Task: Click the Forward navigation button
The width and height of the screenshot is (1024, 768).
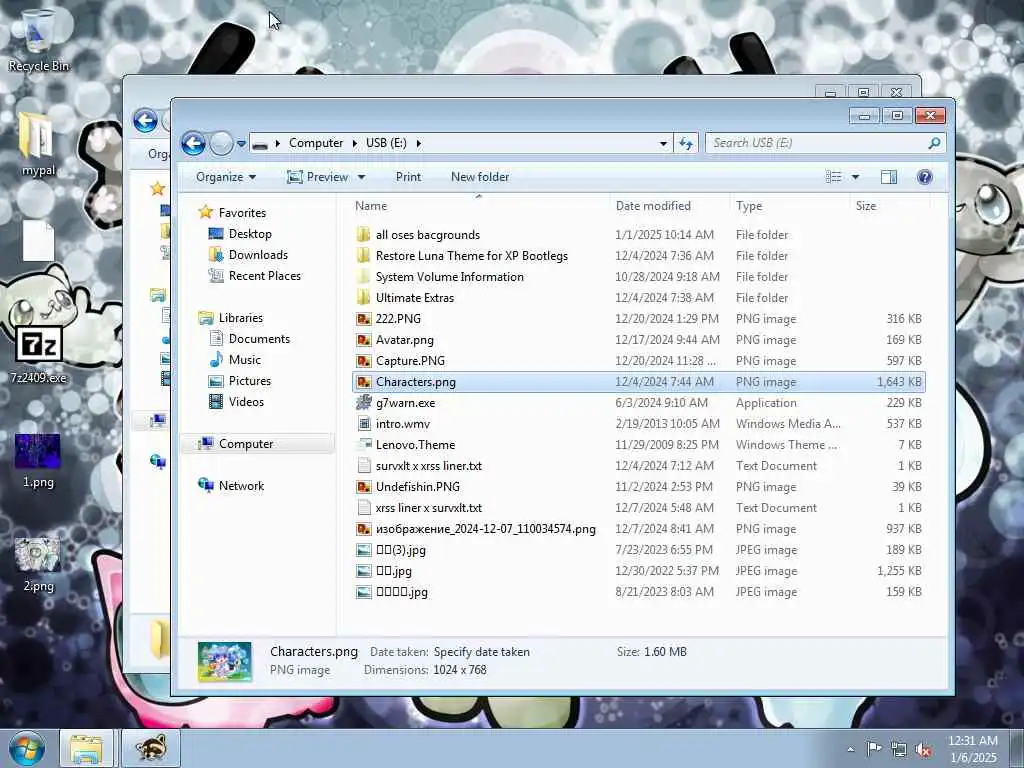Action: [221, 143]
